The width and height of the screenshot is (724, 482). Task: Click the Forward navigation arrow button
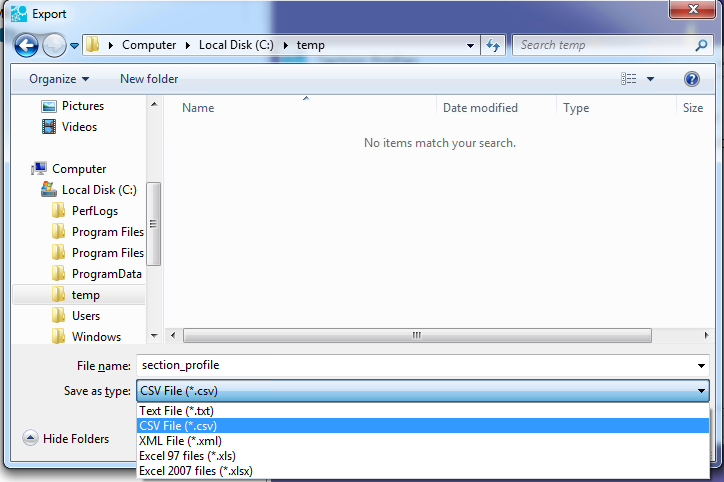click(54, 45)
